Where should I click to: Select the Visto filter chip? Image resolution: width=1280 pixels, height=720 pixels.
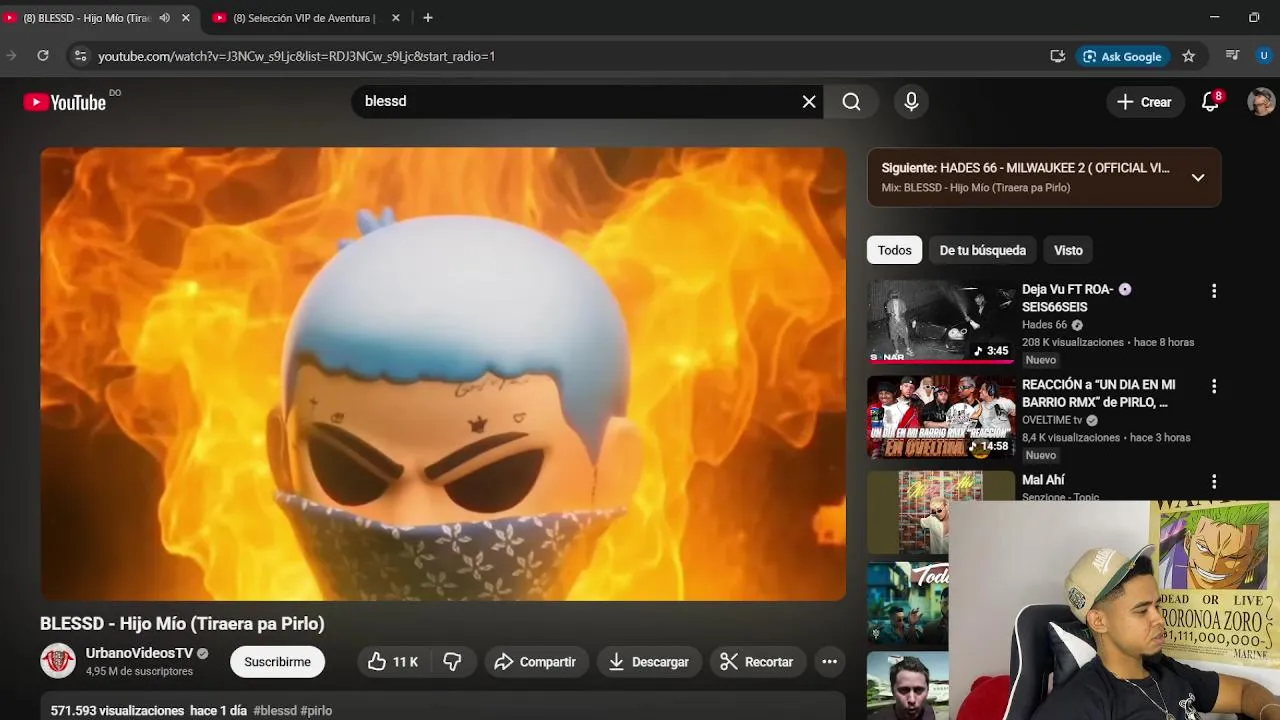[1068, 250]
